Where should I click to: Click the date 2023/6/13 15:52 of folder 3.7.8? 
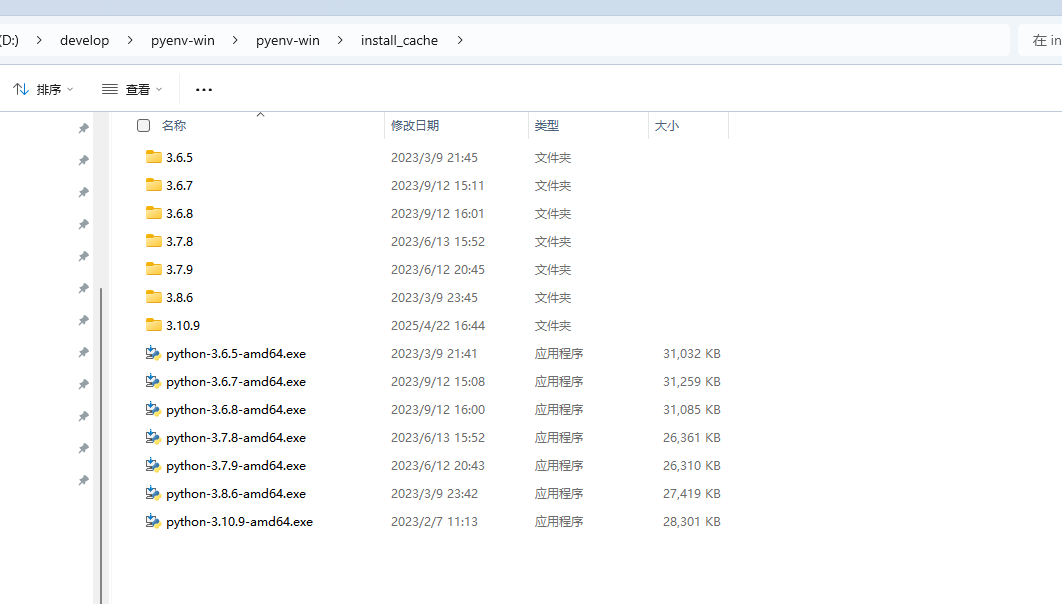[438, 241]
